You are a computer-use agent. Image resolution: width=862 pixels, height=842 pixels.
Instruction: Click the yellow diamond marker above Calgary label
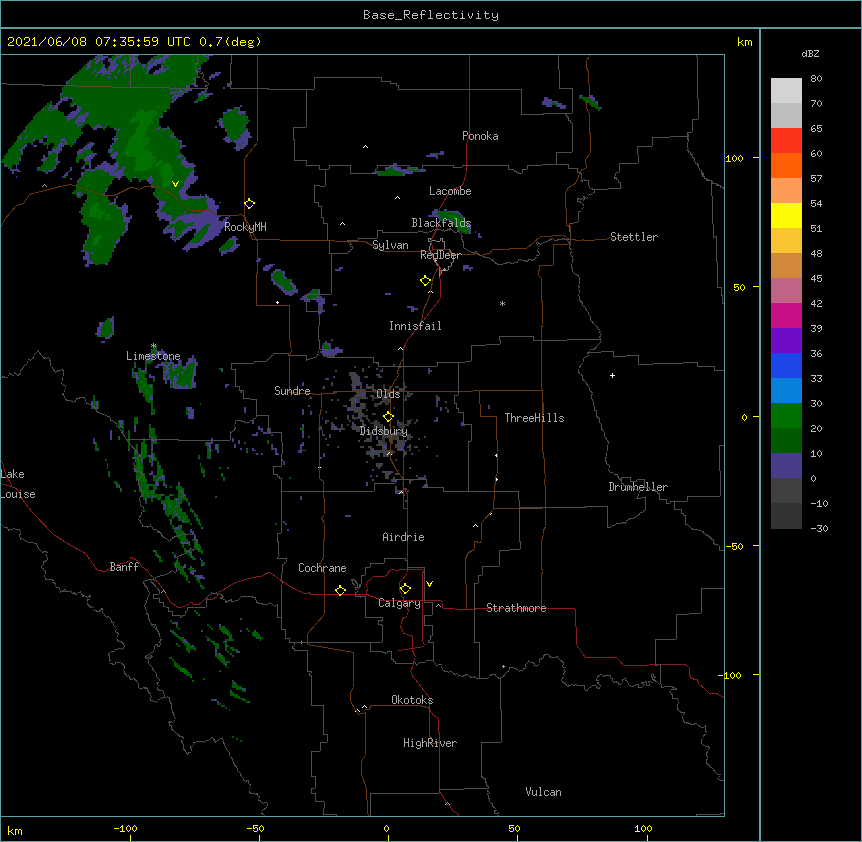(405, 589)
